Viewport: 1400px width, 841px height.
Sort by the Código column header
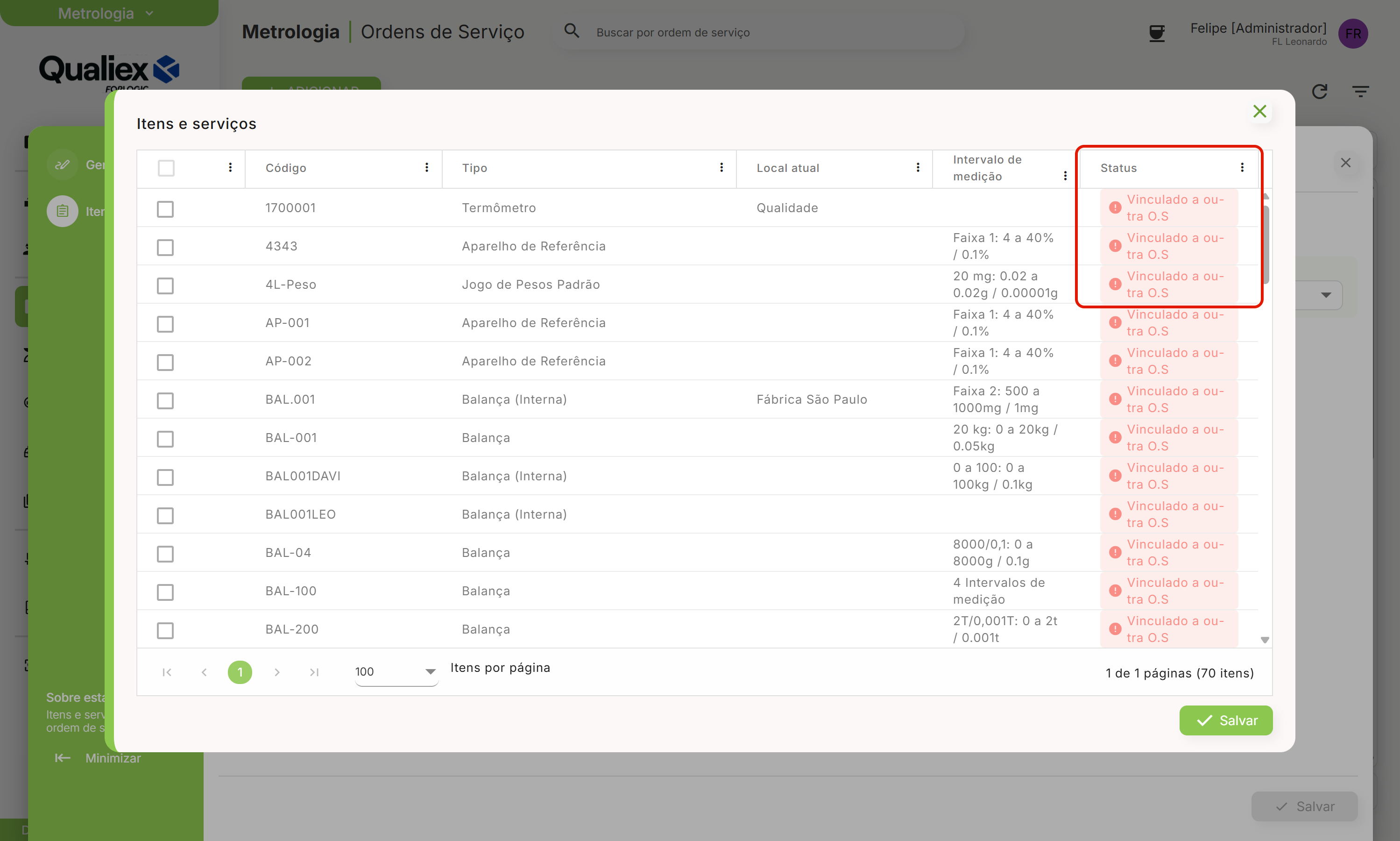[285, 168]
